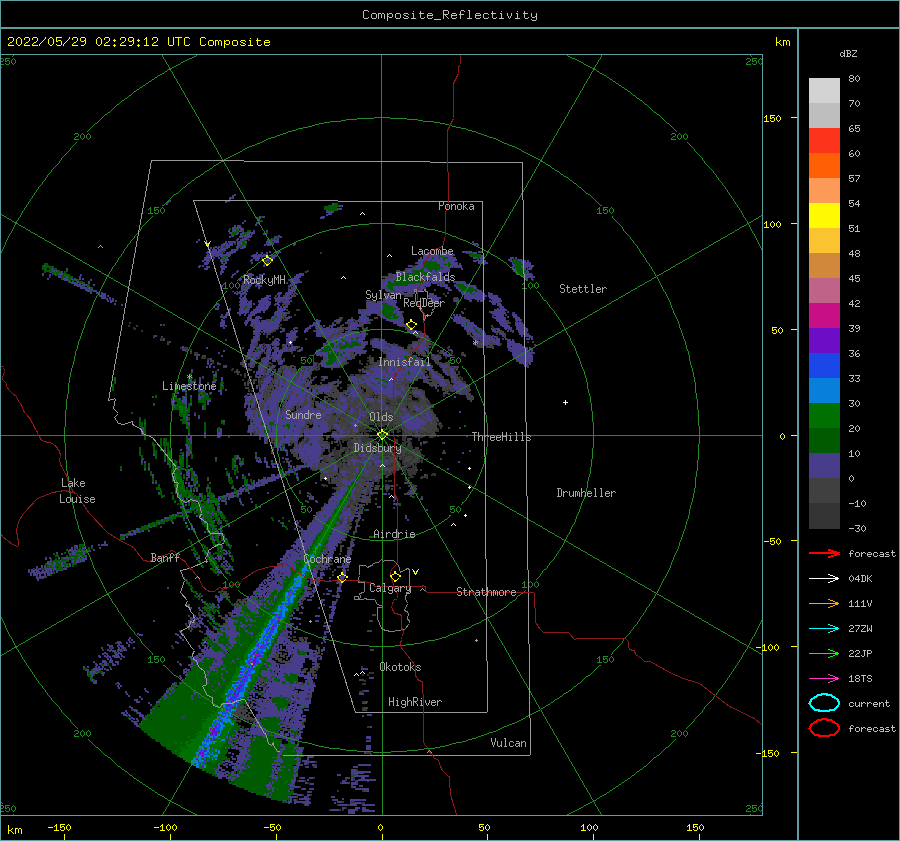Click the Blackfalds label

[x=425, y=277]
